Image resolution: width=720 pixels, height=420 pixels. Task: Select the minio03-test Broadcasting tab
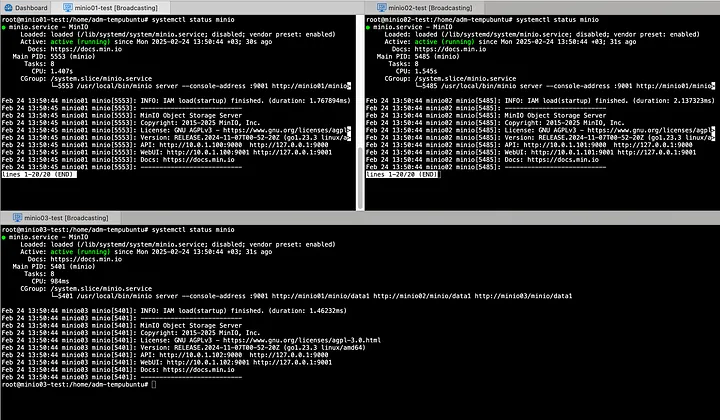click(x=61, y=218)
